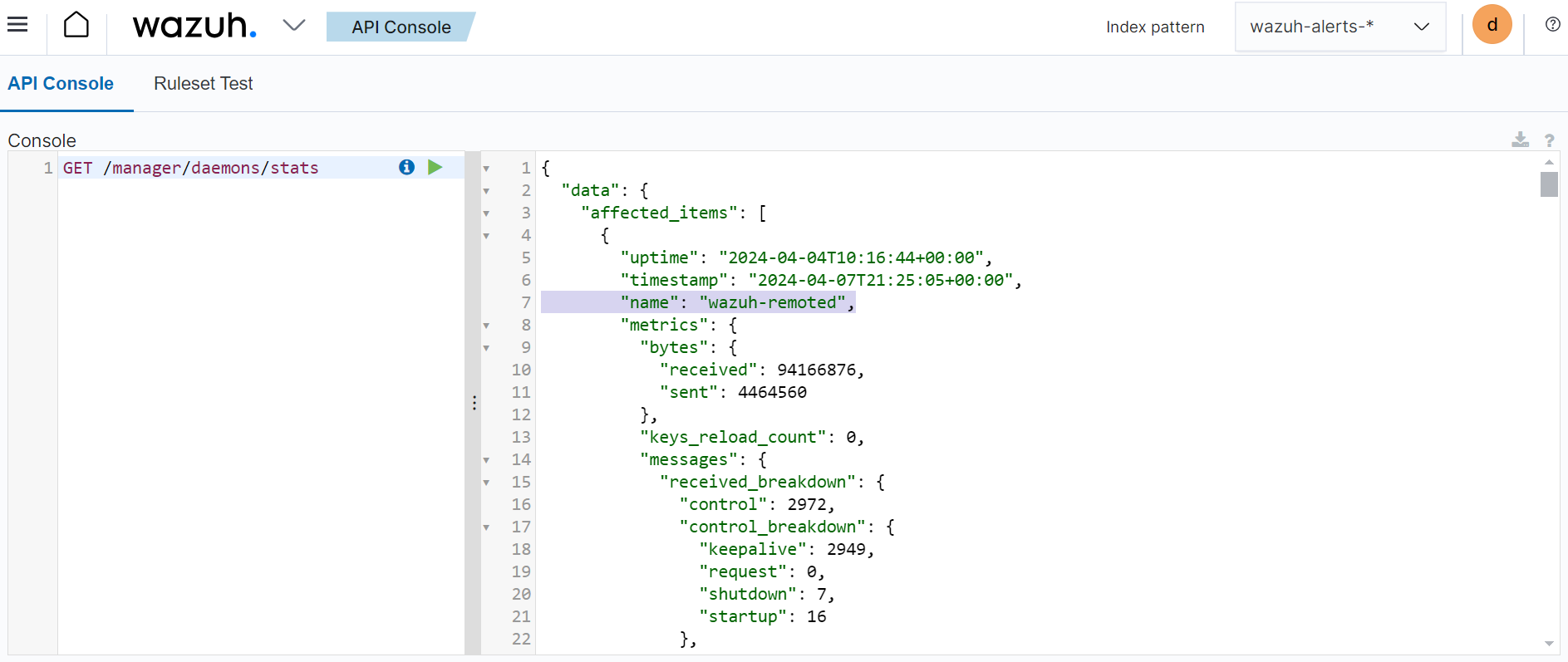The width and height of the screenshot is (1568, 662).
Task: Collapse the "metrics" fold arrow
Action: 486,326
